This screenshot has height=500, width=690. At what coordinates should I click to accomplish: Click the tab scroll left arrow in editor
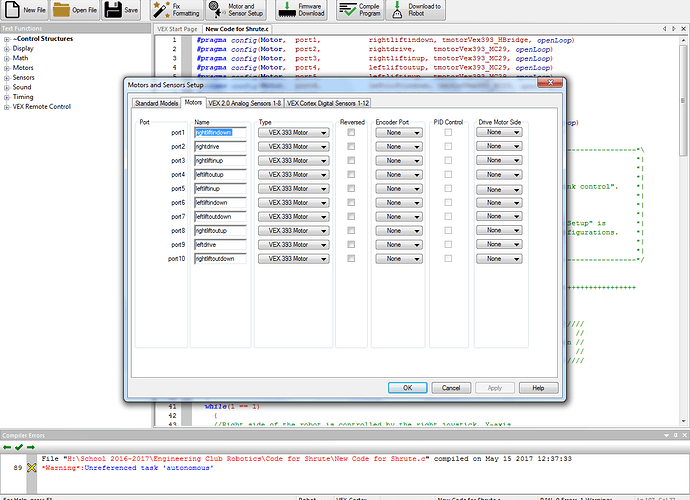coord(664,29)
